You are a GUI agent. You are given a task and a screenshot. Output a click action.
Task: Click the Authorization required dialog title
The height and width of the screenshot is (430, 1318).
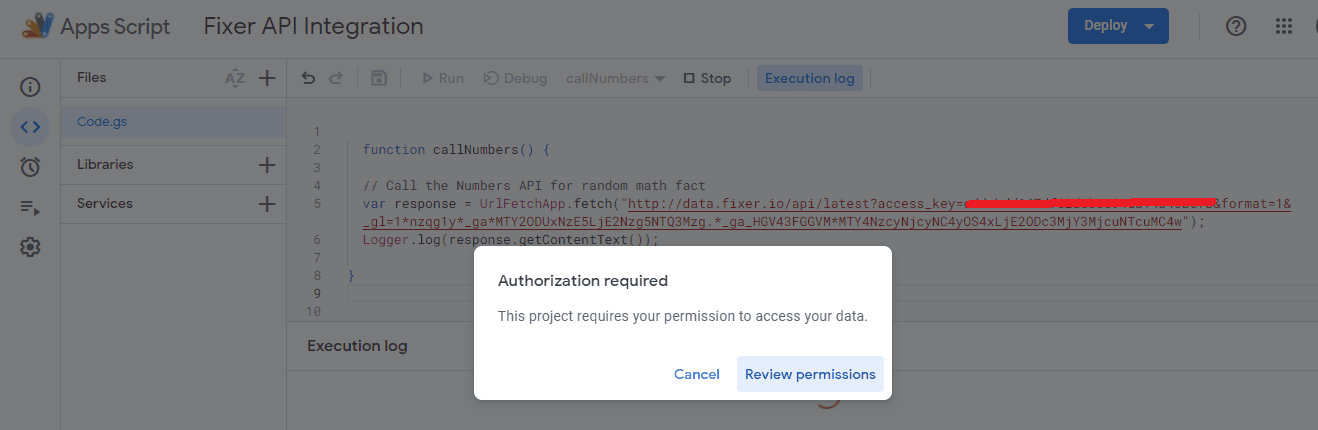(x=583, y=281)
